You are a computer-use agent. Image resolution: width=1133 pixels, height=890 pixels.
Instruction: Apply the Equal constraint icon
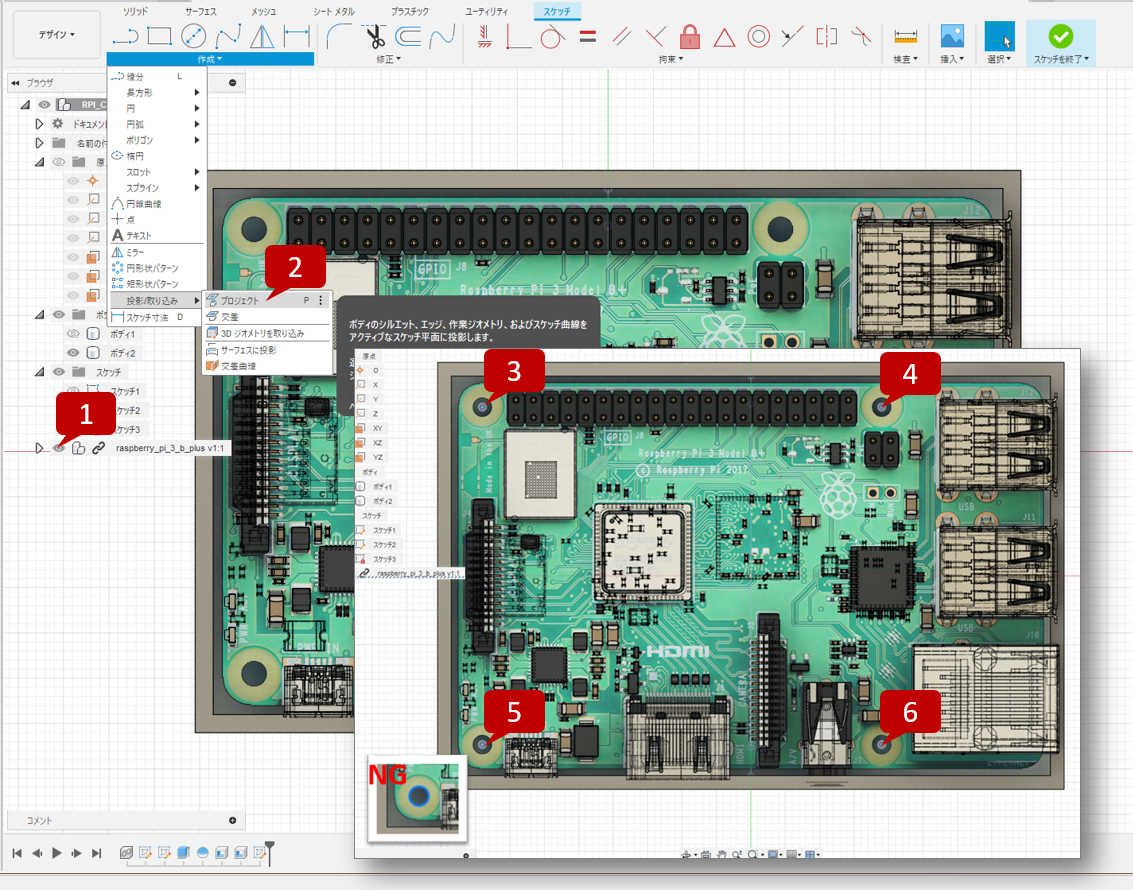tap(588, 35)
